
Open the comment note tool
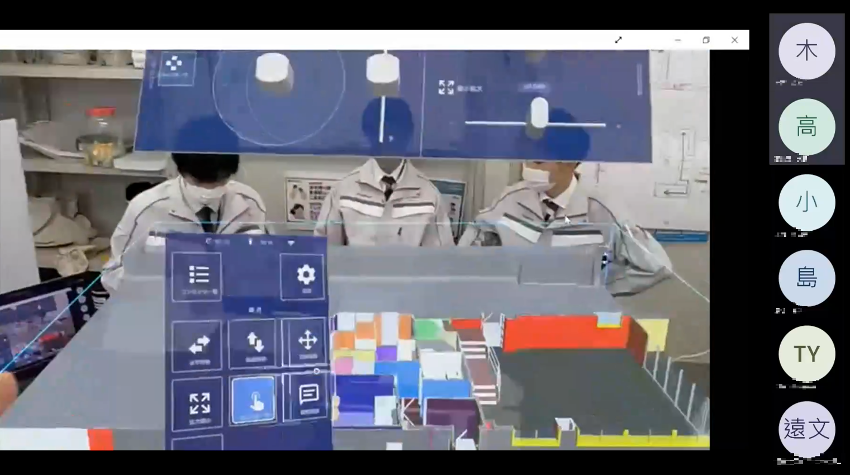(x=308, y=394)
